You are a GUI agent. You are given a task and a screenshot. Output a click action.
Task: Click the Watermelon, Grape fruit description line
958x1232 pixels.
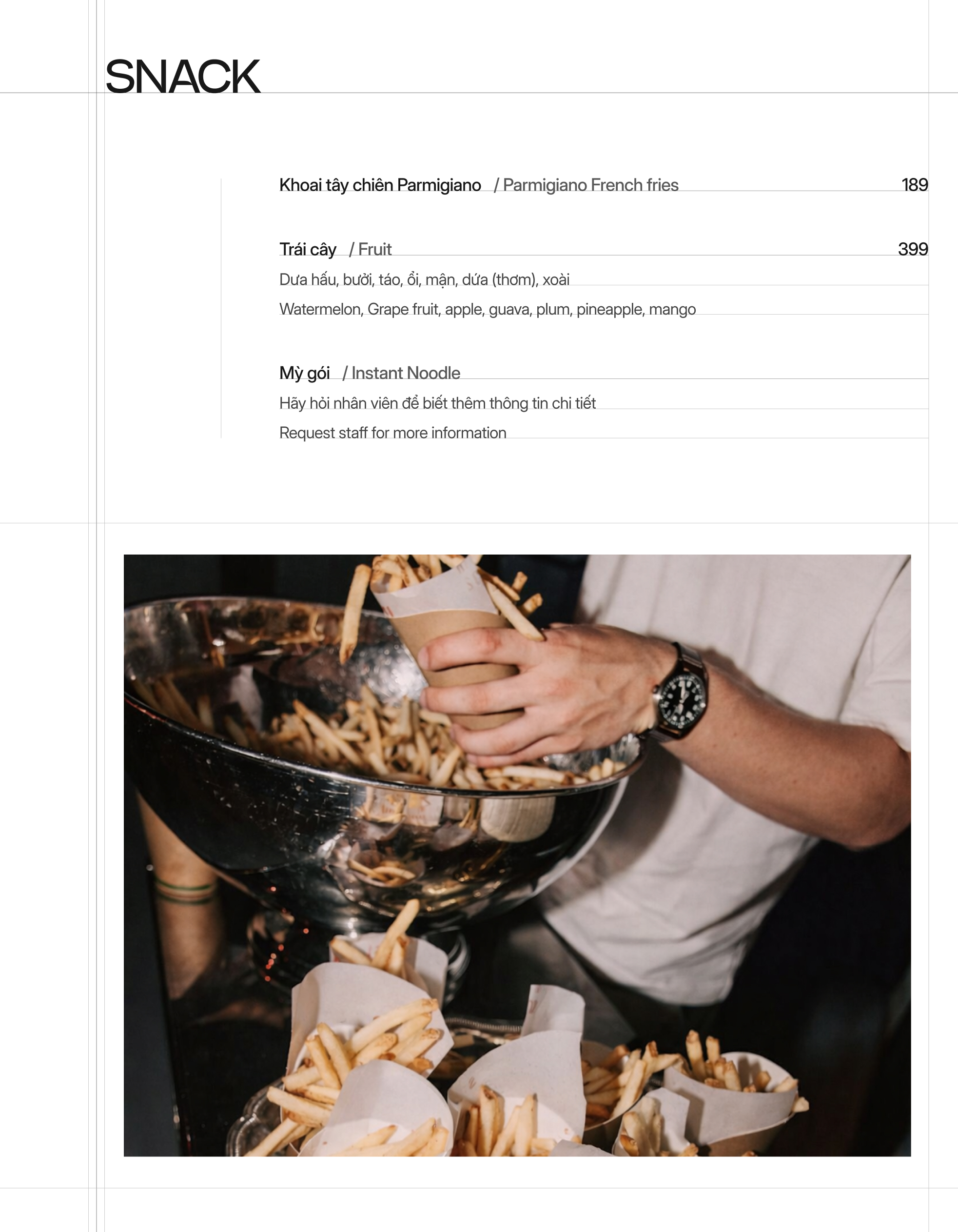pyautogui.click(x=487, y=309)
